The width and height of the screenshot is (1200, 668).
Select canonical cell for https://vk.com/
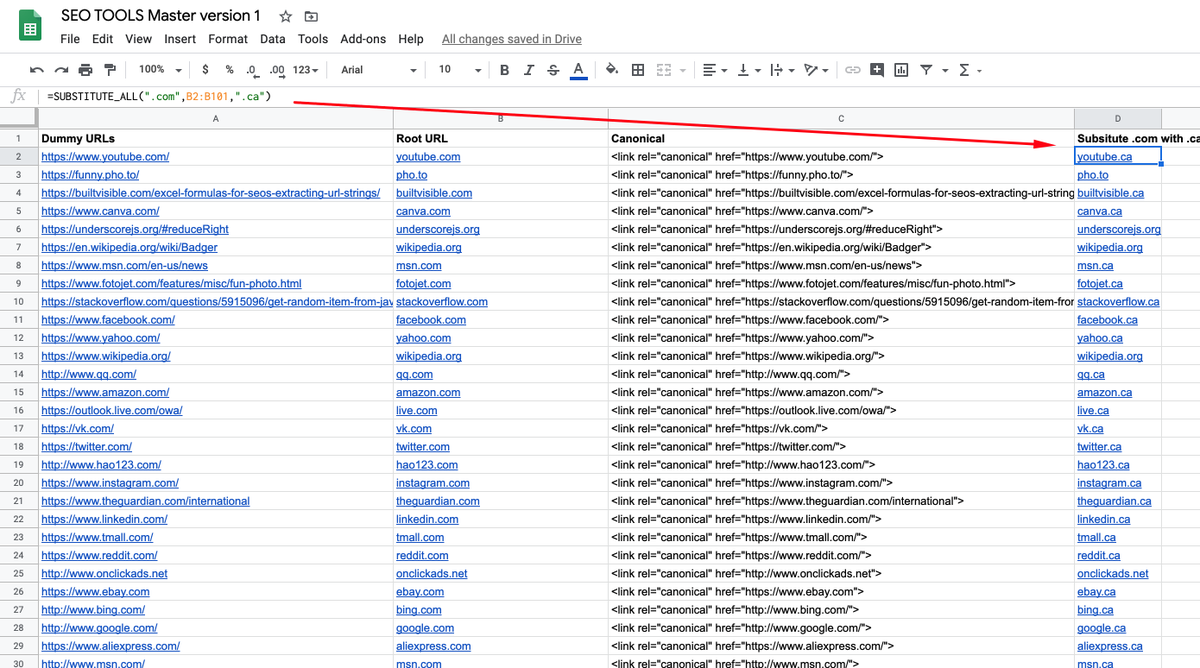(x=841, y=429)
